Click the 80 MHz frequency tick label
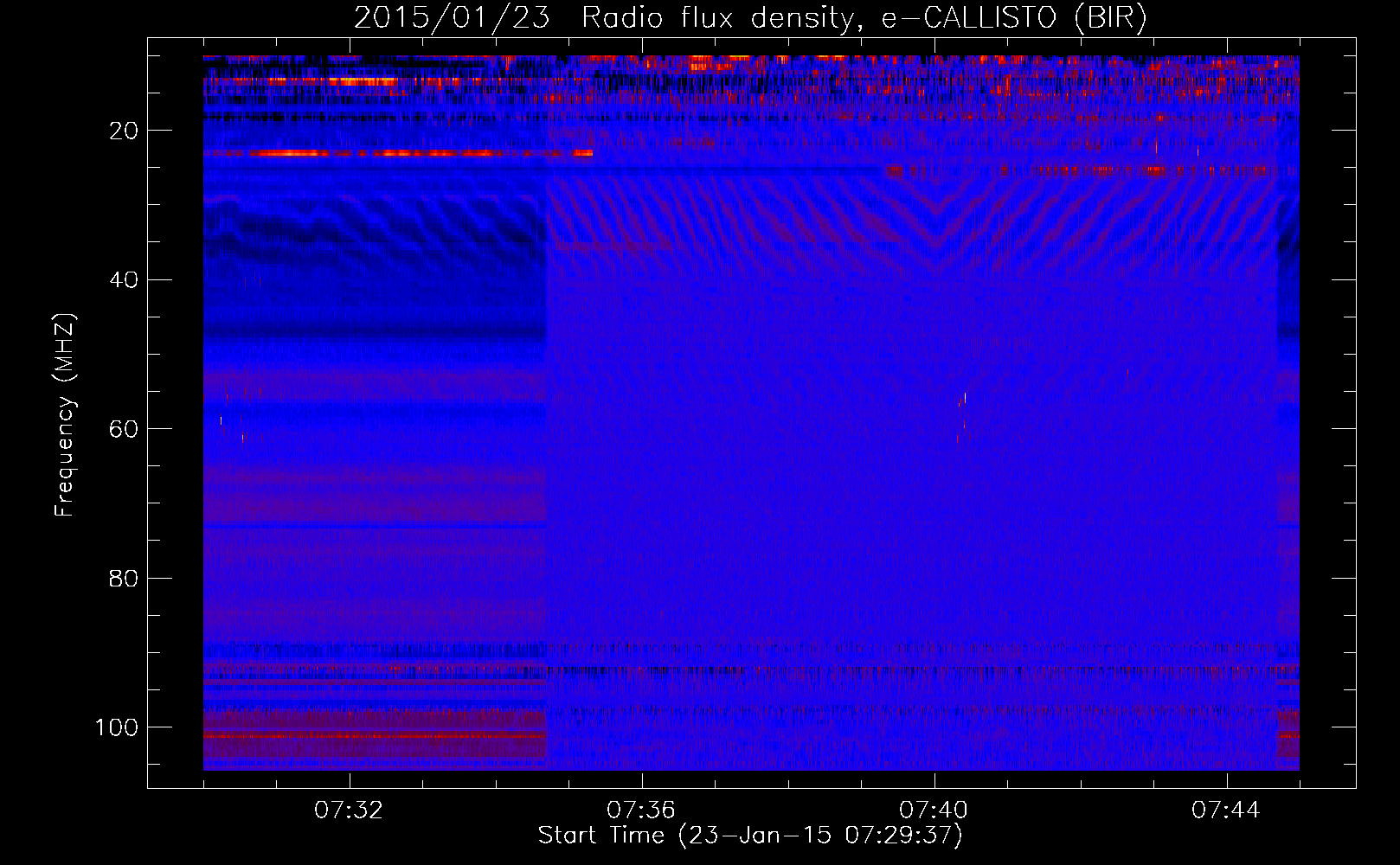The width and height of the screenshot is (1400, 865). pos(125,578)
